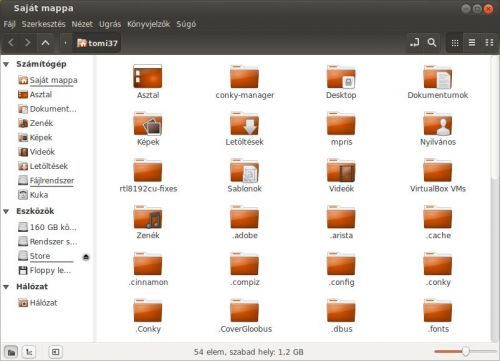Select Letöltések in the sidebar
The width and height of the screenshot is (500, 361).
[x=43, y=166]
